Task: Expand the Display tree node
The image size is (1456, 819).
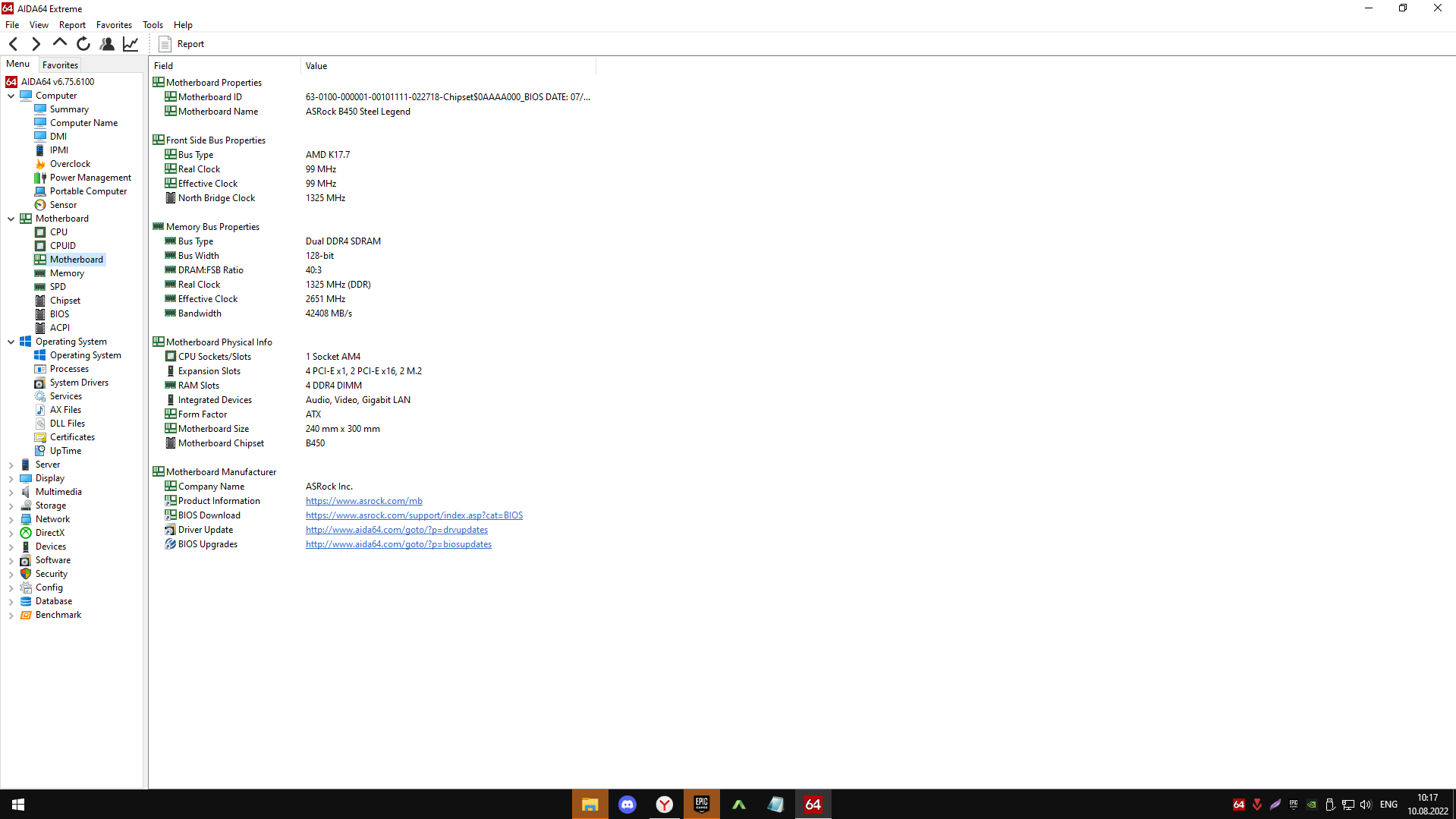Action: coord(11,478)
